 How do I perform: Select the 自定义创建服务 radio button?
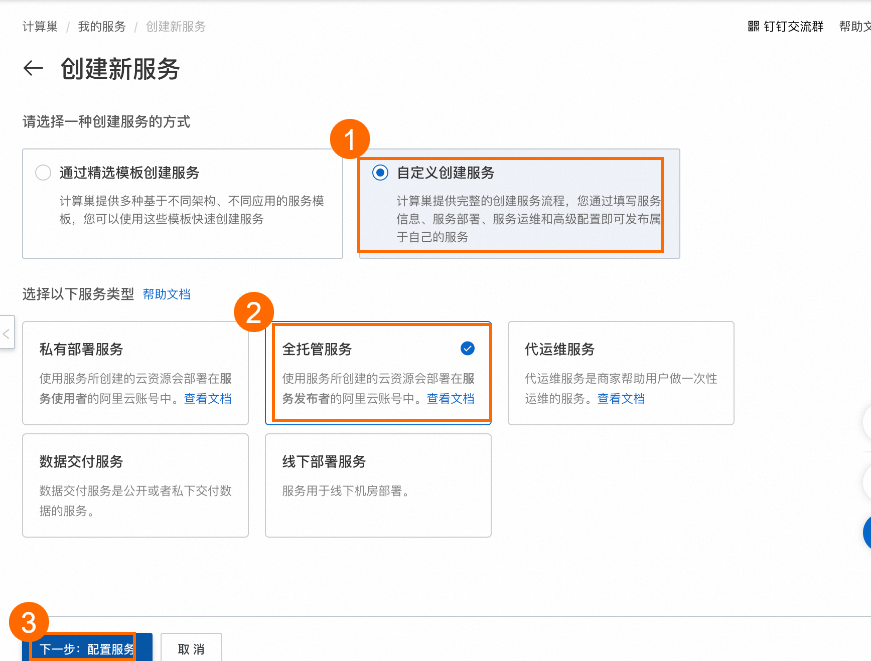380,173
